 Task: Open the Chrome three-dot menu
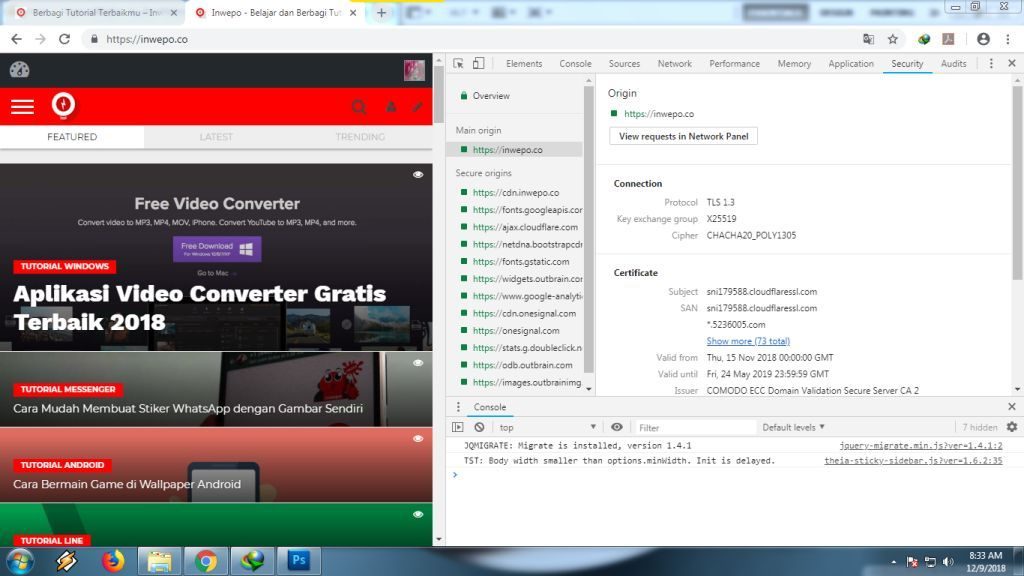[1008, 39]
